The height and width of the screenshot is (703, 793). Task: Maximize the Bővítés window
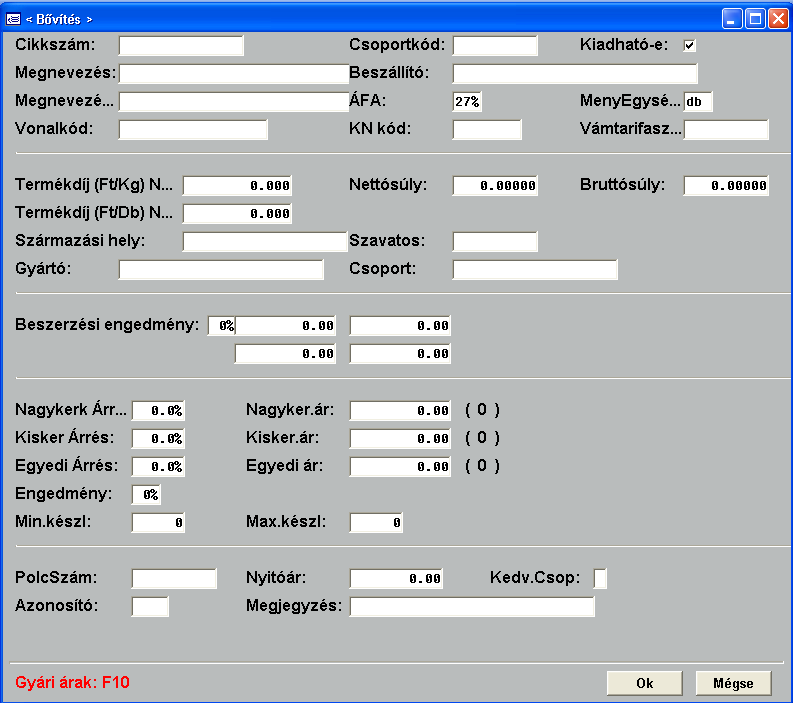tap(755, 19)
